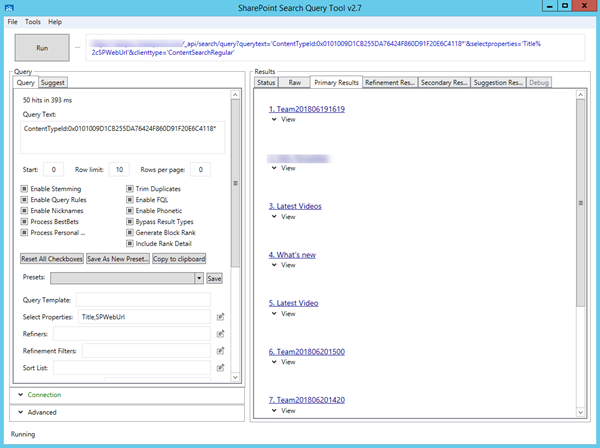Open the Suggestion Results tab

point(498,83)
